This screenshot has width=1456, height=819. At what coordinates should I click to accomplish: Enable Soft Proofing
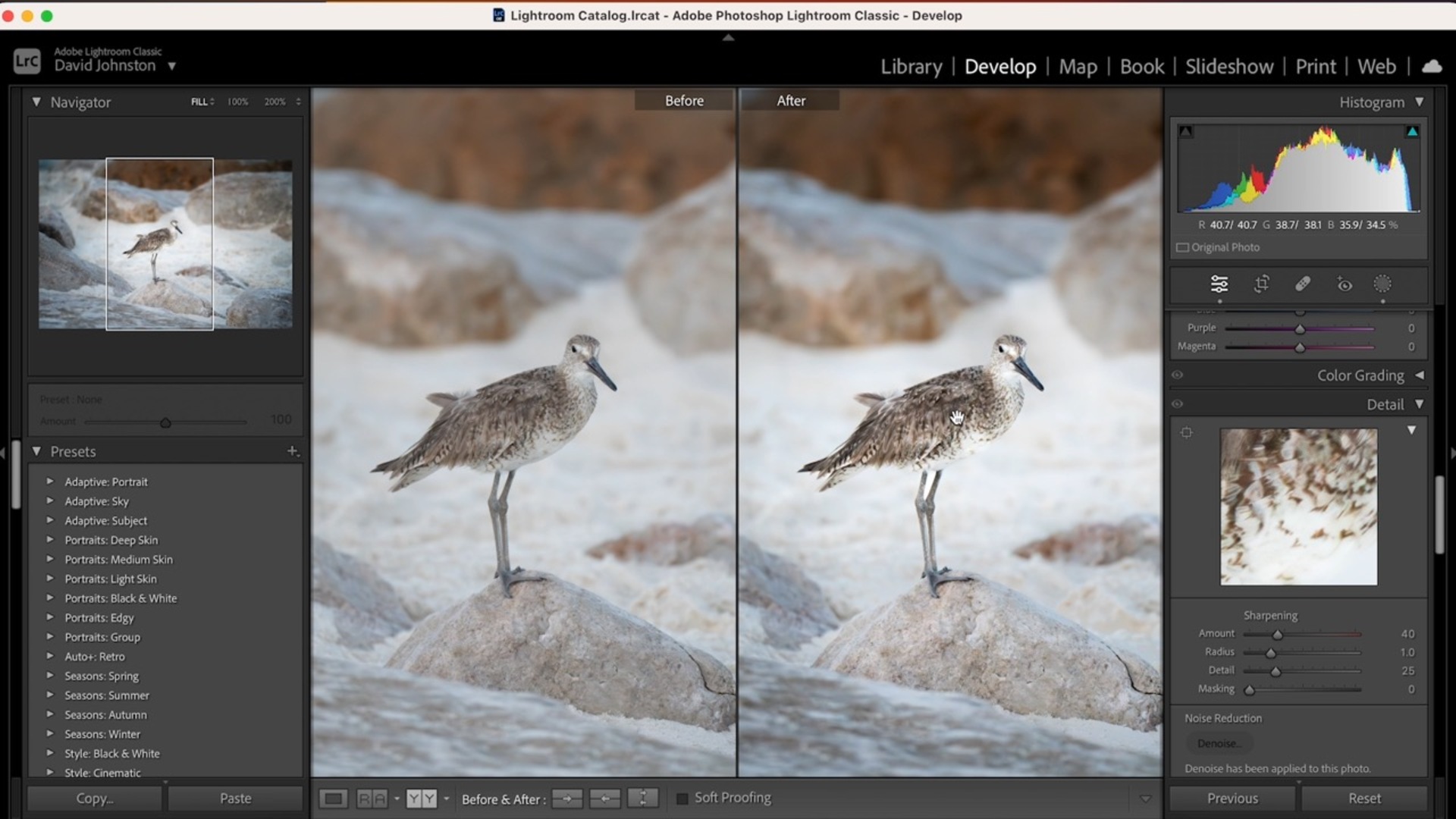683,798
